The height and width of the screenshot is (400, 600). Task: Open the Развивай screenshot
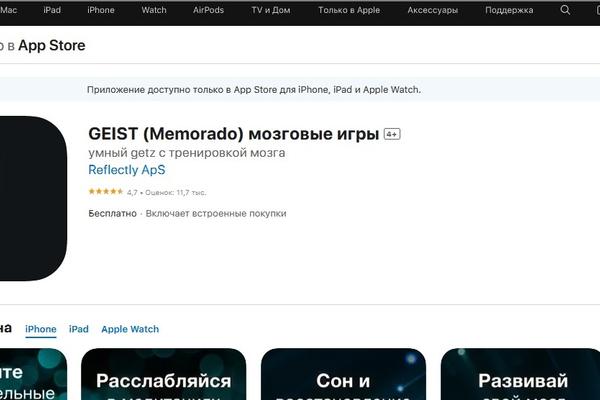(520, 374)
